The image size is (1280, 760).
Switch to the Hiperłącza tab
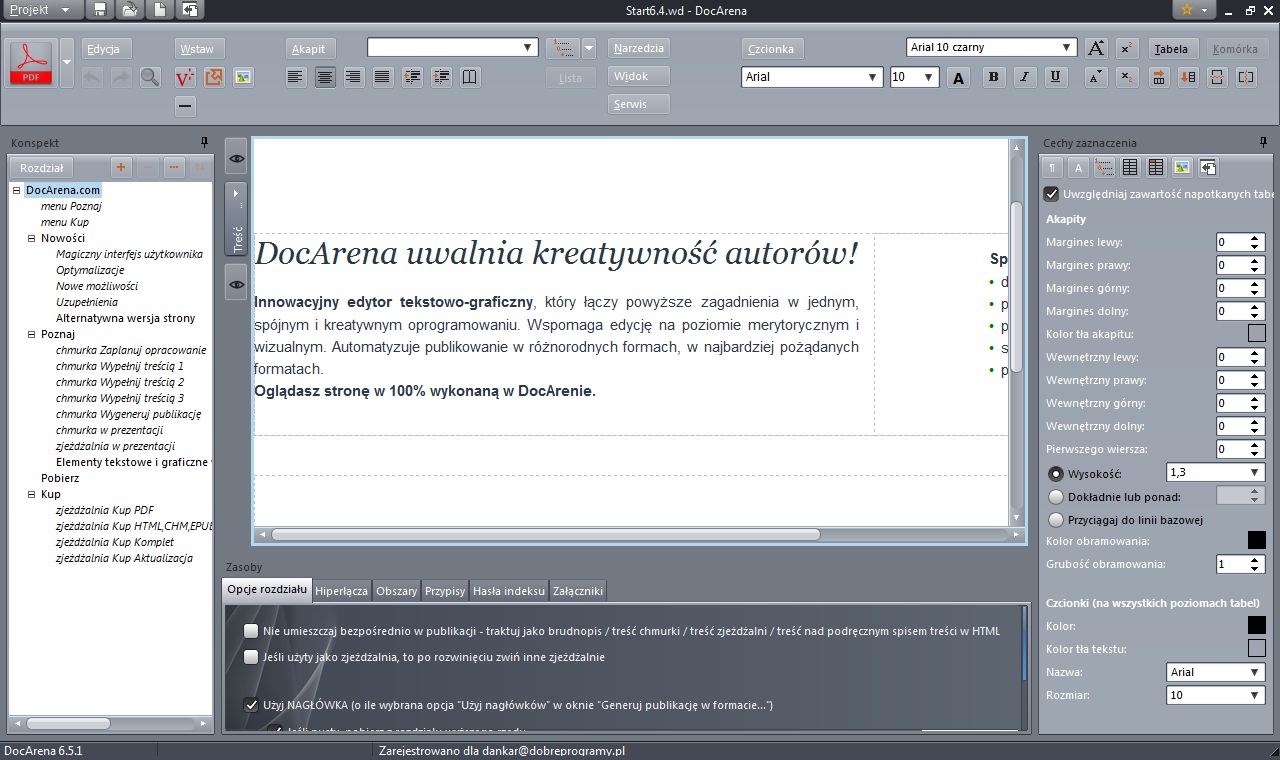click(342, 591)
